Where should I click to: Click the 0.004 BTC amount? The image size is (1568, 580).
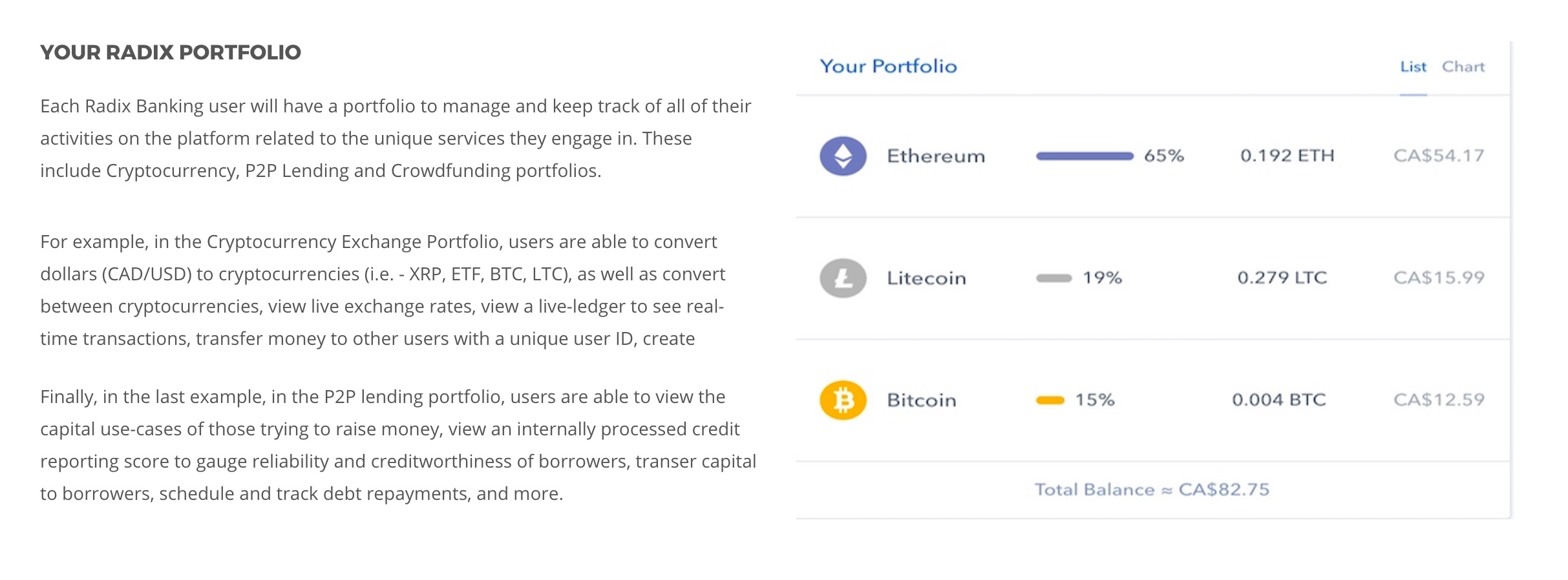point(1278,400)
